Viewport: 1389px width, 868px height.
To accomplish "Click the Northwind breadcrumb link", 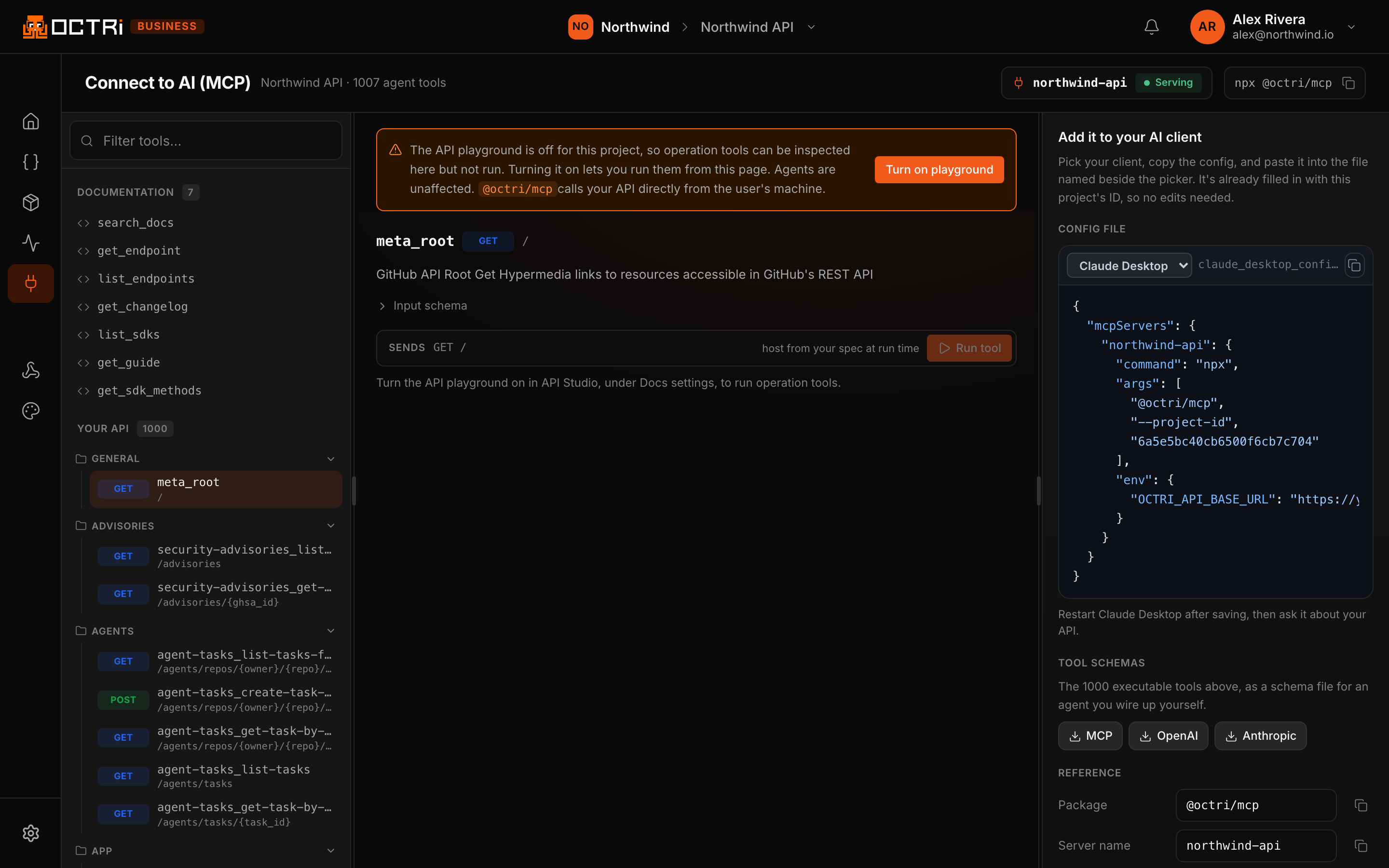I will 635,27.
